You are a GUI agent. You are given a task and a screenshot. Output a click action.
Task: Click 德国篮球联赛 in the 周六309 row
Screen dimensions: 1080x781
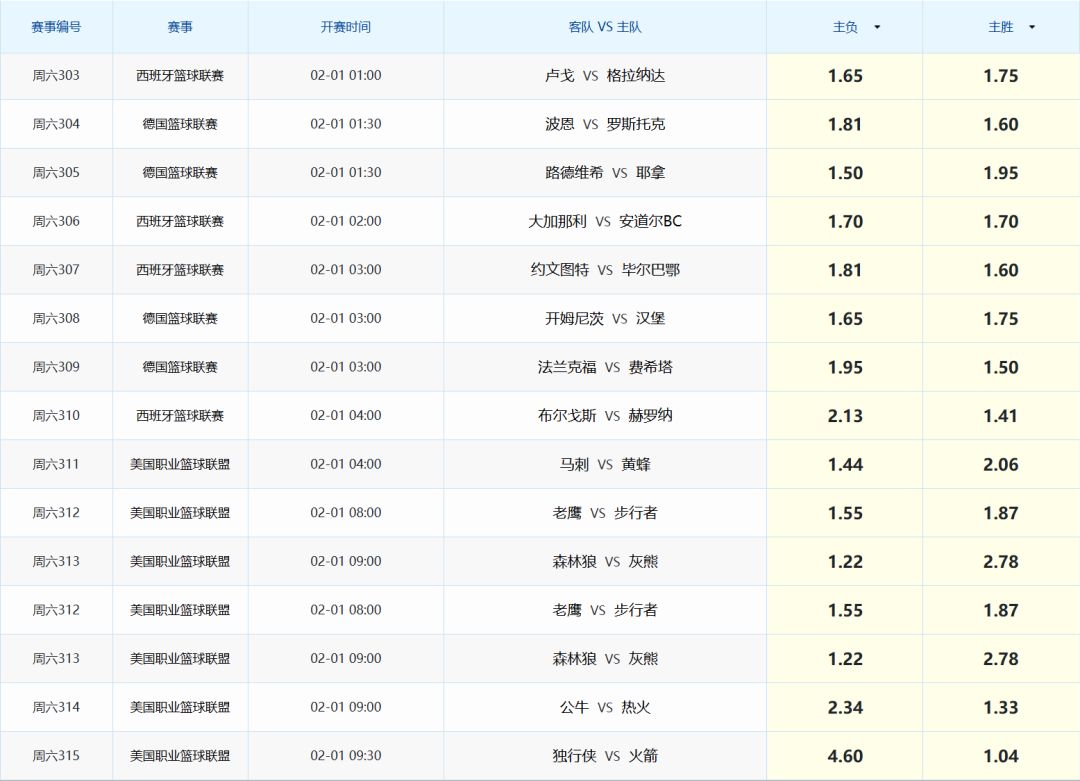pyautogui.click(x=180, y=367)
